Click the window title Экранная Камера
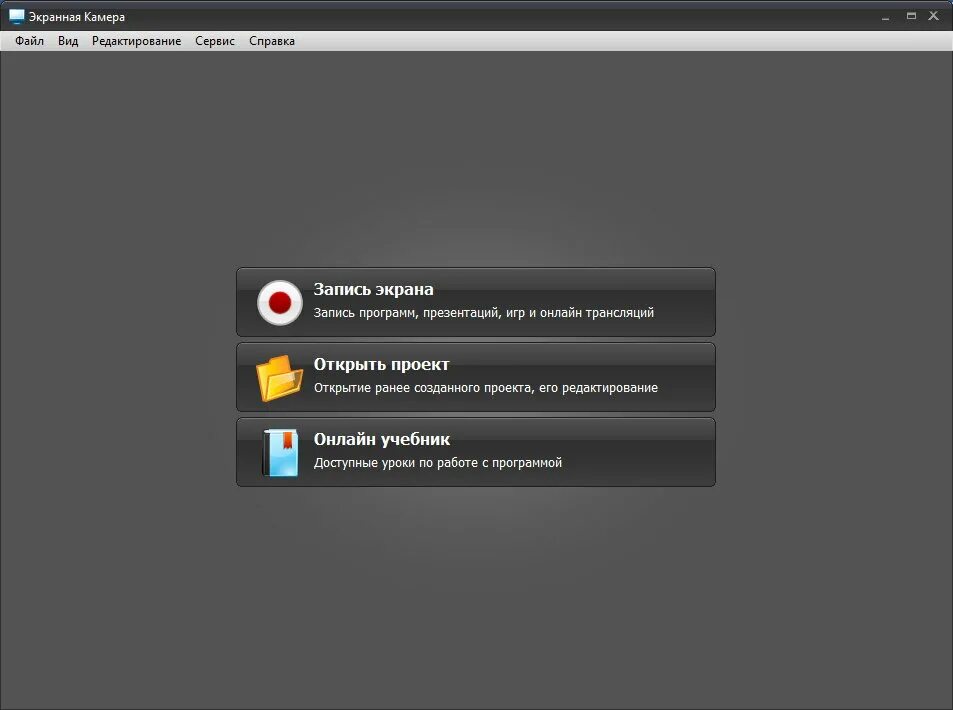The height and width of the screenshot is (710, 953). coord(77,17)
